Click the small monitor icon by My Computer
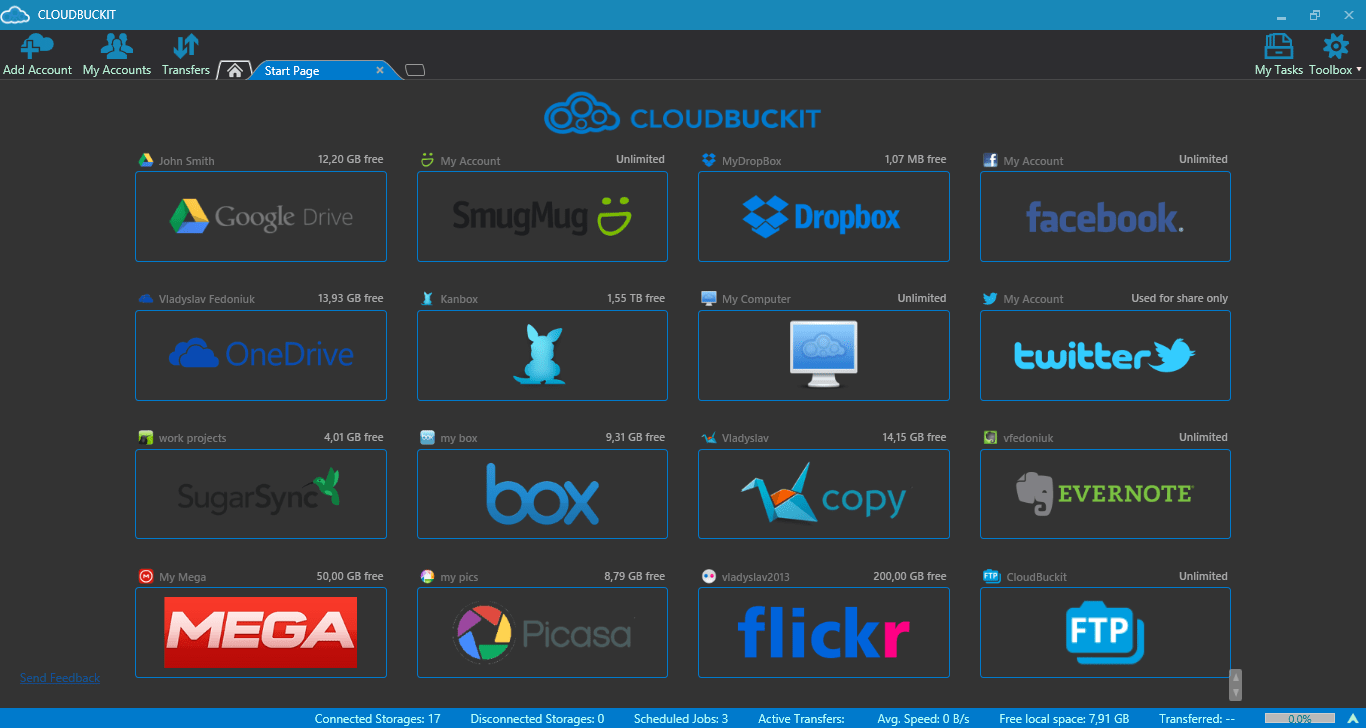This screenshot has height=728, width=1366. click(709, 298)
